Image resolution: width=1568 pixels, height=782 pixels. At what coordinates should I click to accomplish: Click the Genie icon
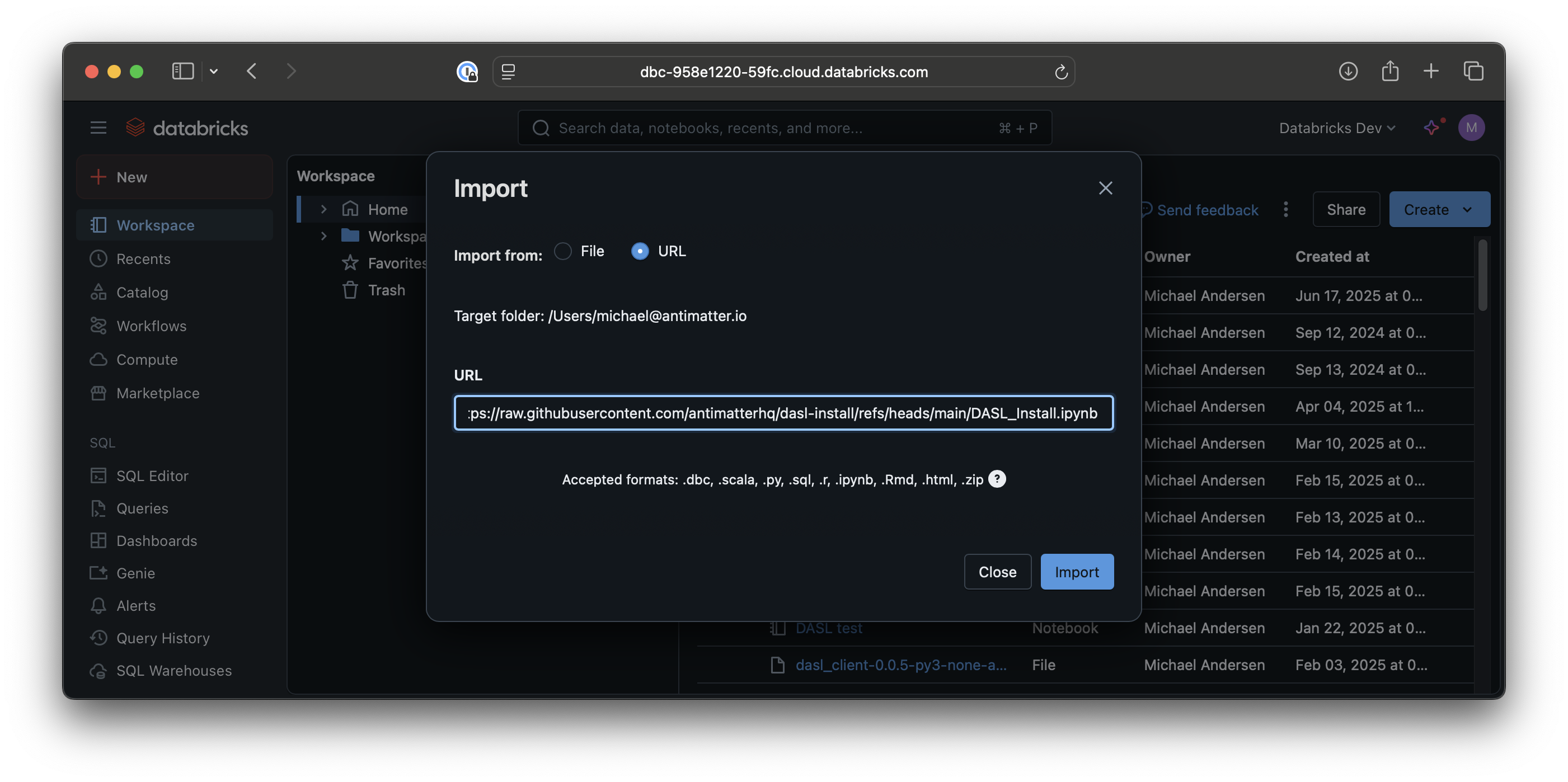click(98, 573)
